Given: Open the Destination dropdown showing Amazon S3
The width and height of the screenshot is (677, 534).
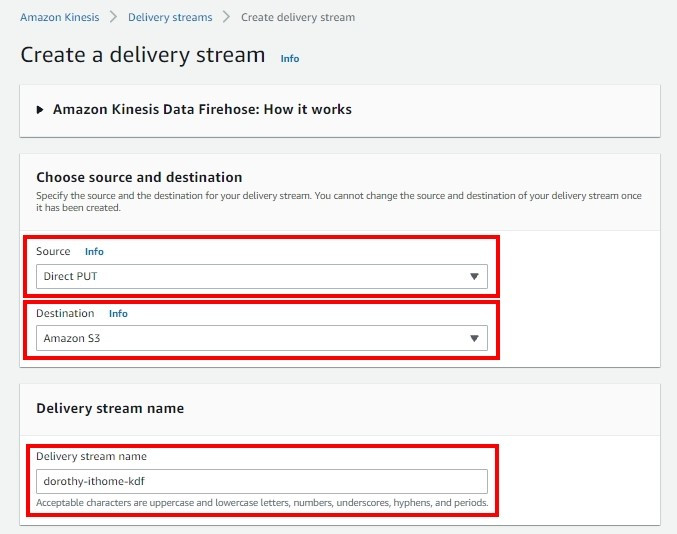Looking at the screenshot, I should click(x=262, y=338).
